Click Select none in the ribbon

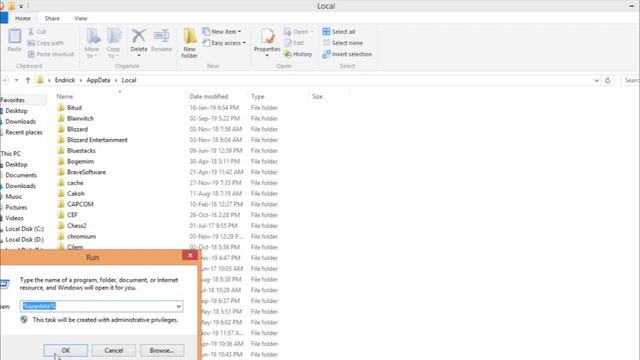pyautogui.click(x=342, y=43)
